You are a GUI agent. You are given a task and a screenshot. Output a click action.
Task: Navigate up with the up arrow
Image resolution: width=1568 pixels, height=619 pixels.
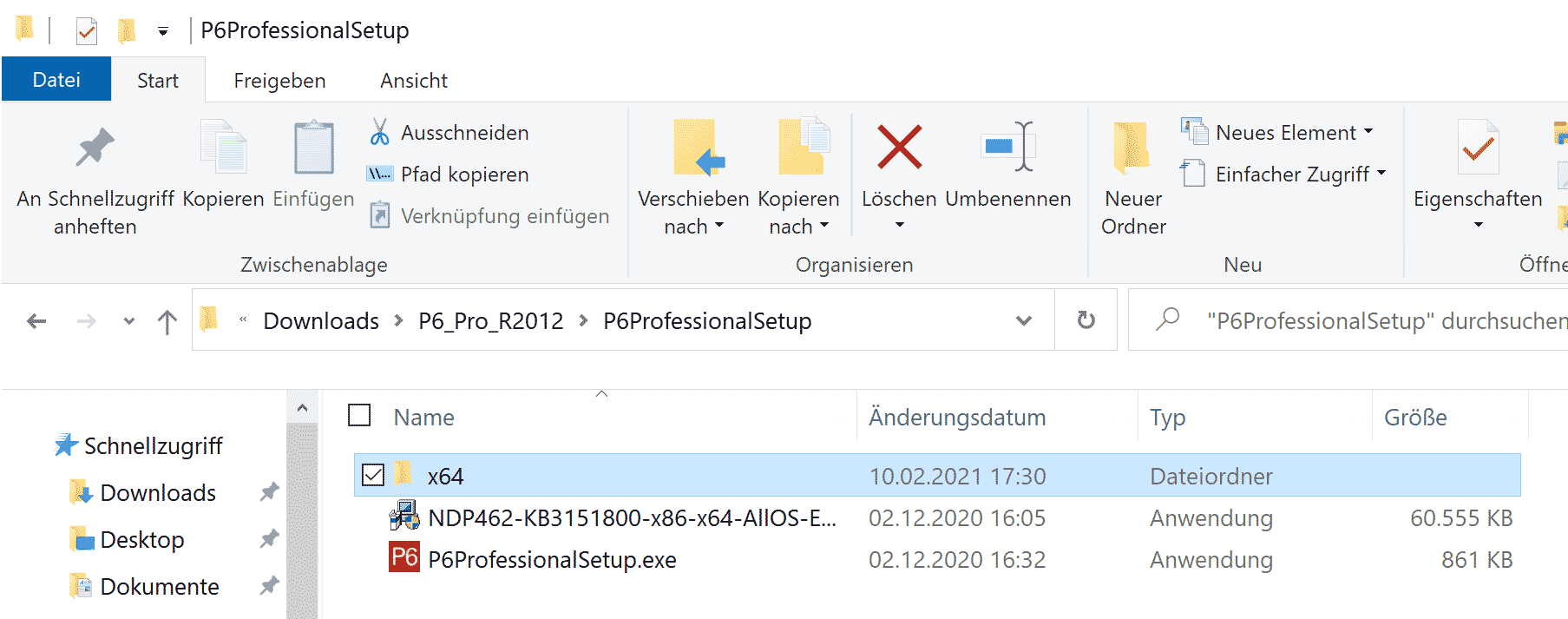point(167,321)
